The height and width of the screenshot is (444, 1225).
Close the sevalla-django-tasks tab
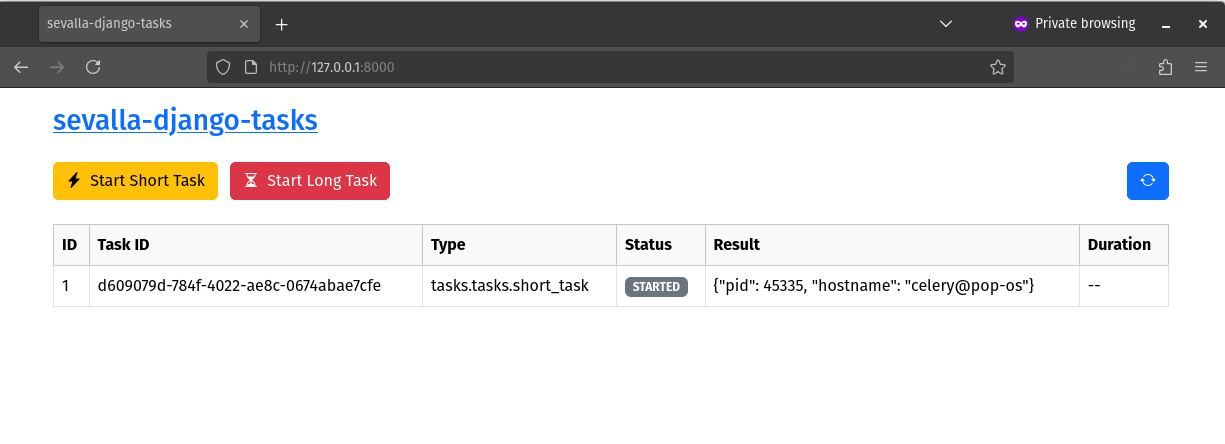242,24
